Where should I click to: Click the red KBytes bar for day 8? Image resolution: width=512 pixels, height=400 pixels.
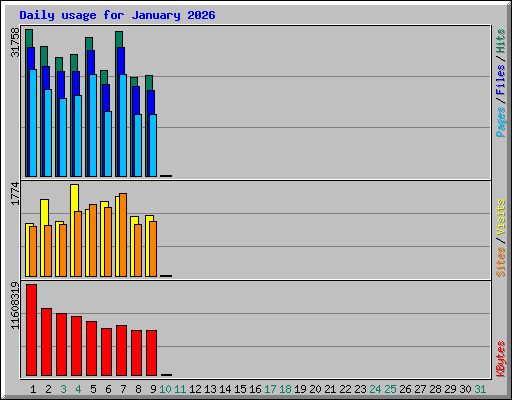tap(136, 353)
